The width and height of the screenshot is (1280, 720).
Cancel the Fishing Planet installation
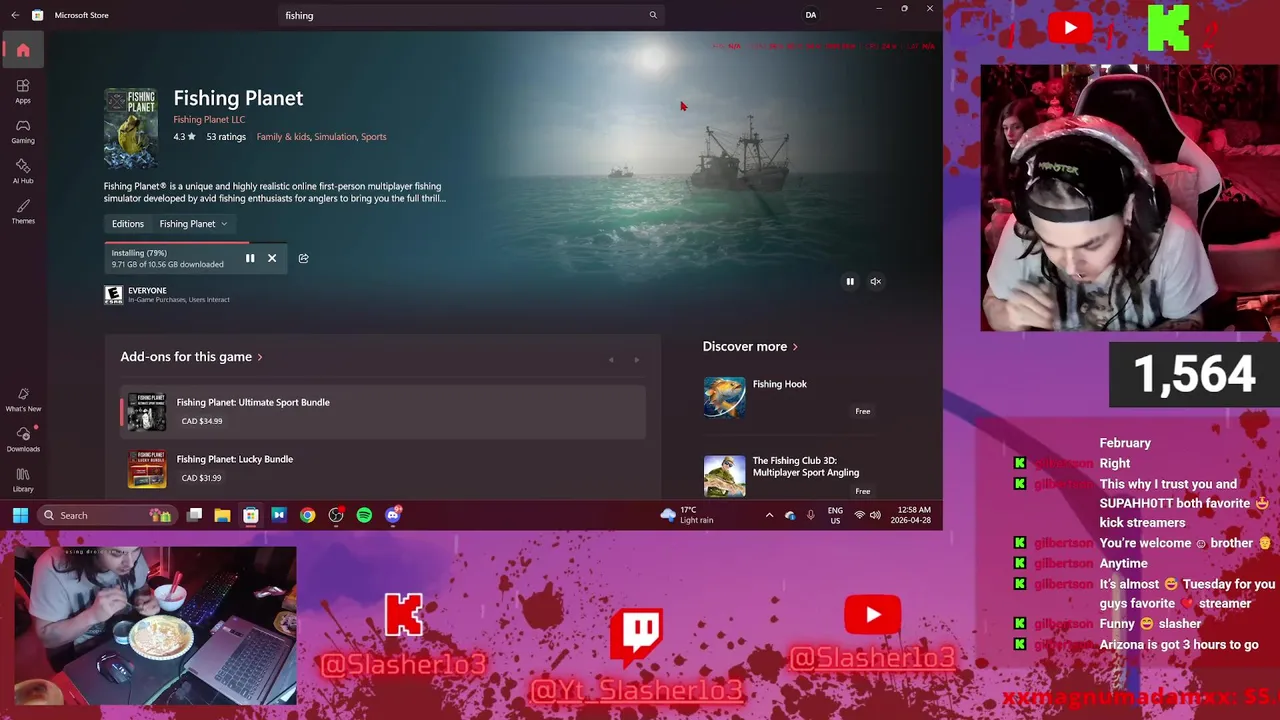[x=272, y=258]
